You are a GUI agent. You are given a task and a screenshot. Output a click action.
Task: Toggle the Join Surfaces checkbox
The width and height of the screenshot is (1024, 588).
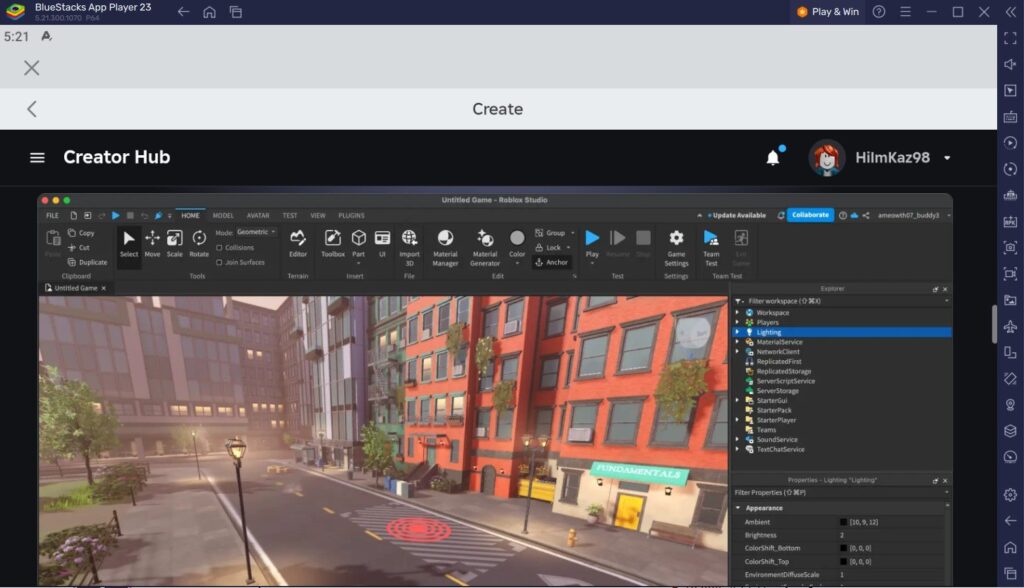219,263
